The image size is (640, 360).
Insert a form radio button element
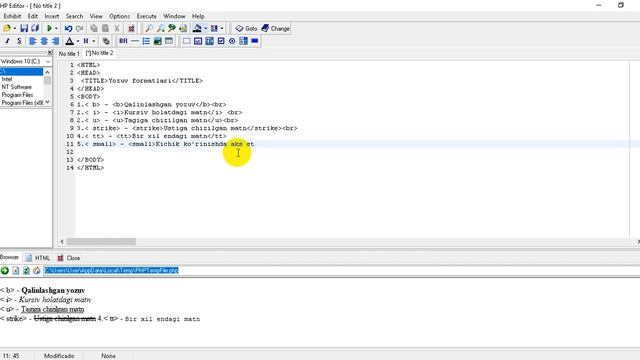tap(232, 41)
